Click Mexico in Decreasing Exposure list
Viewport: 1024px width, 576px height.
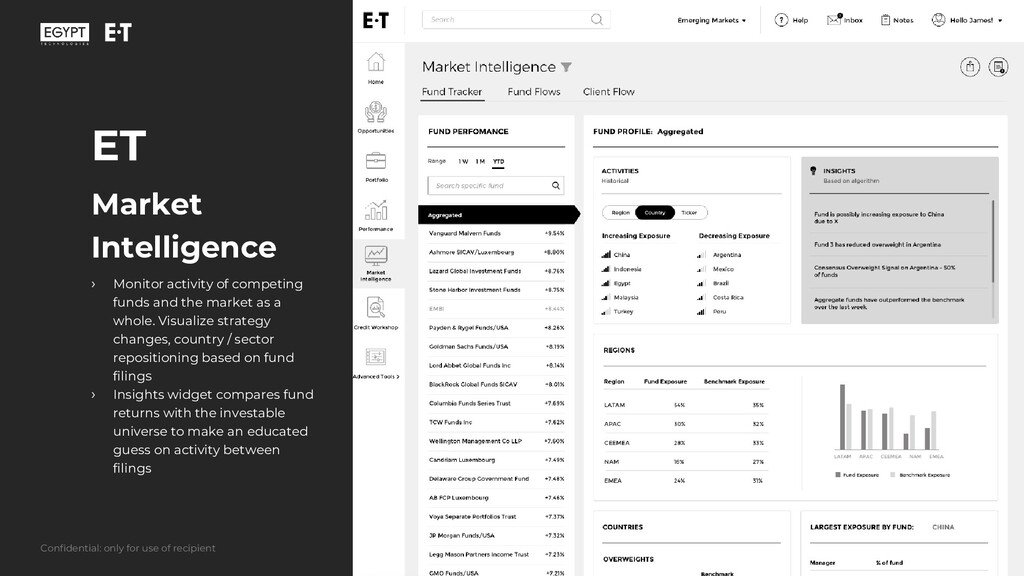coord(723,269)
